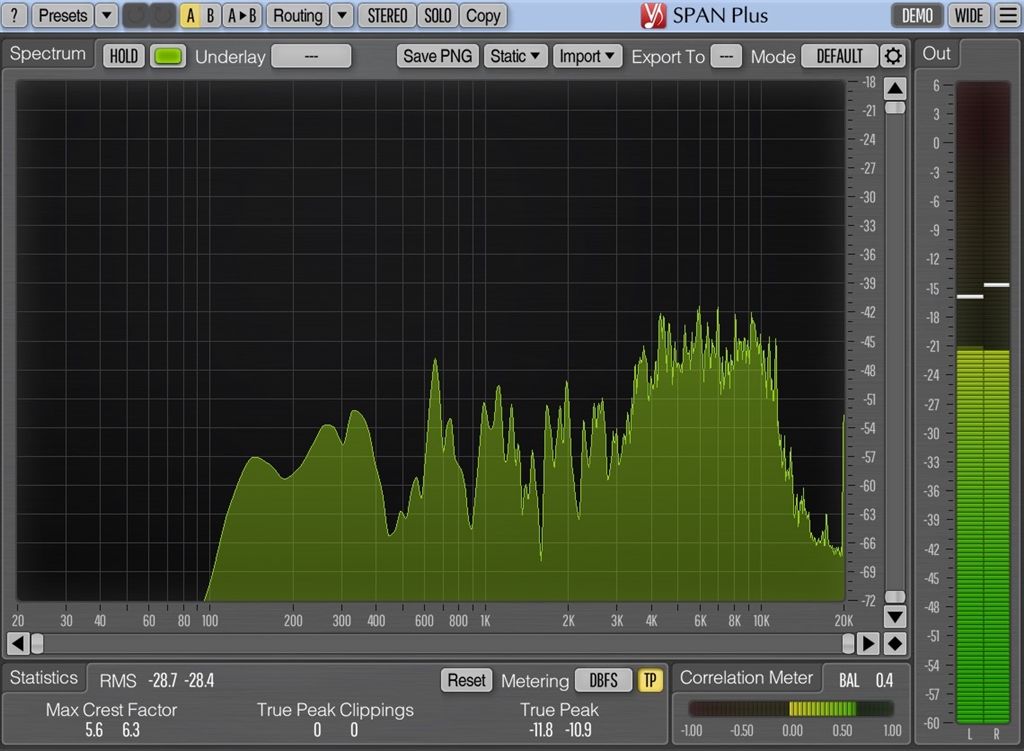Toggle spectrum HOLD
Viewport: 1024px width, 751px height.
[x=123, y=56]
